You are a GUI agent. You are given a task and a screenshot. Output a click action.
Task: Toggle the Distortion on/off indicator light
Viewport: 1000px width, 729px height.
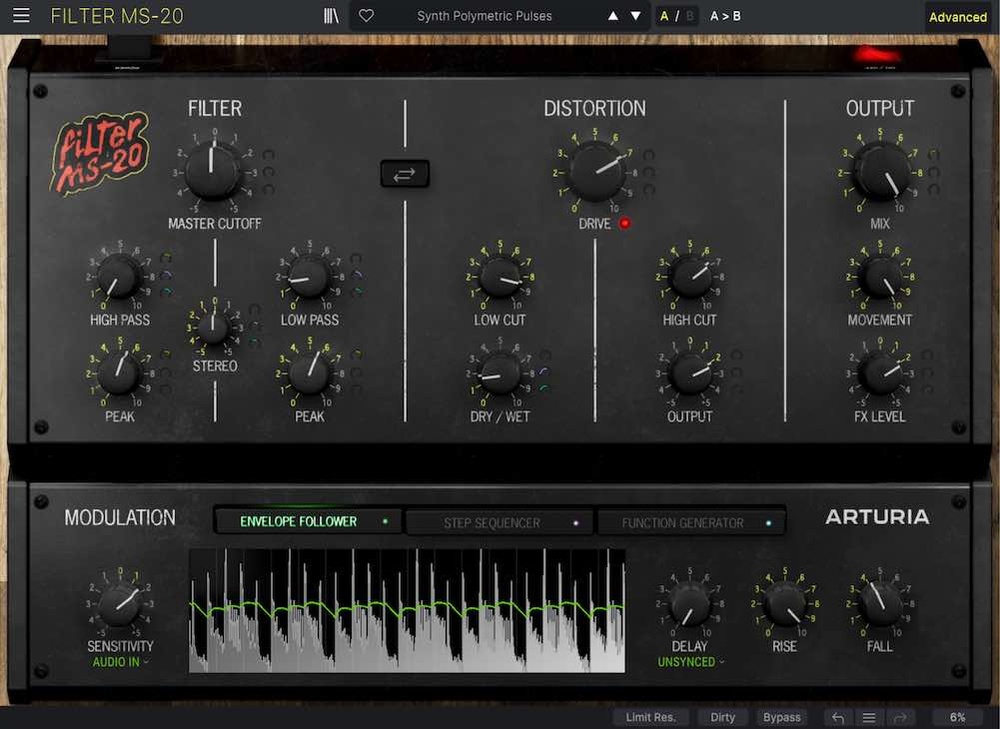[x=625, y=224]
